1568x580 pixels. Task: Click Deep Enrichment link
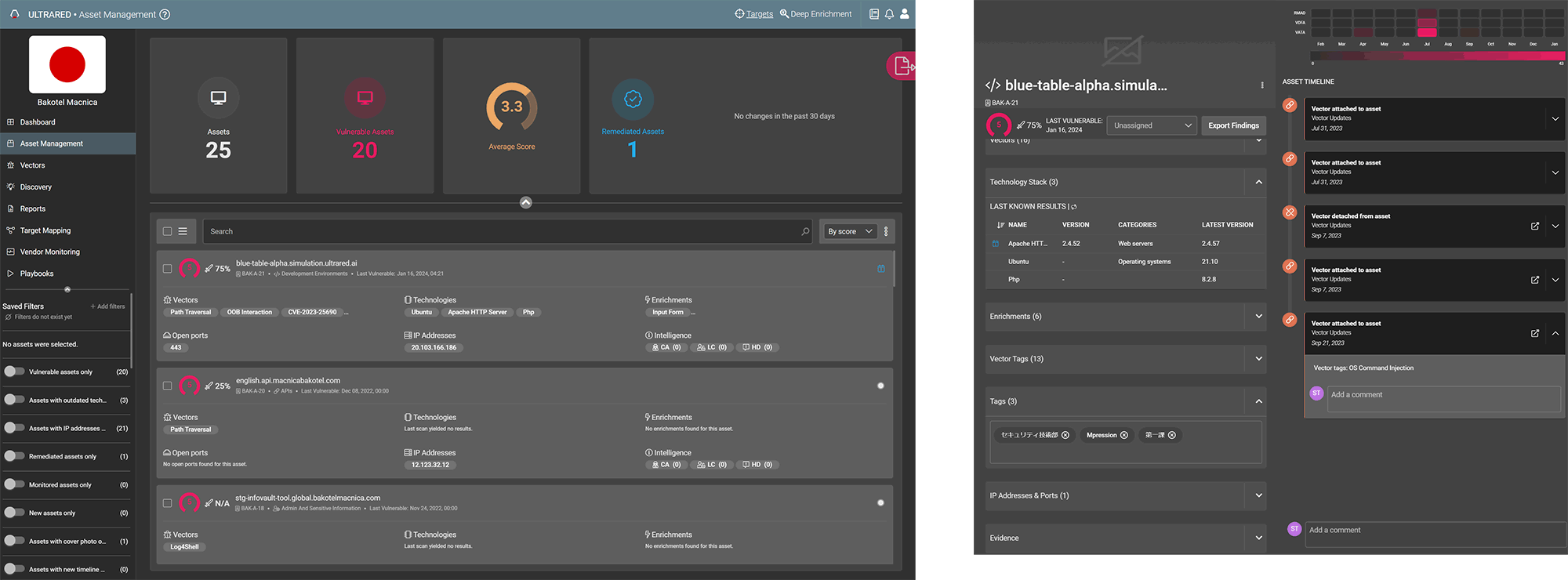tap(815, 14)
